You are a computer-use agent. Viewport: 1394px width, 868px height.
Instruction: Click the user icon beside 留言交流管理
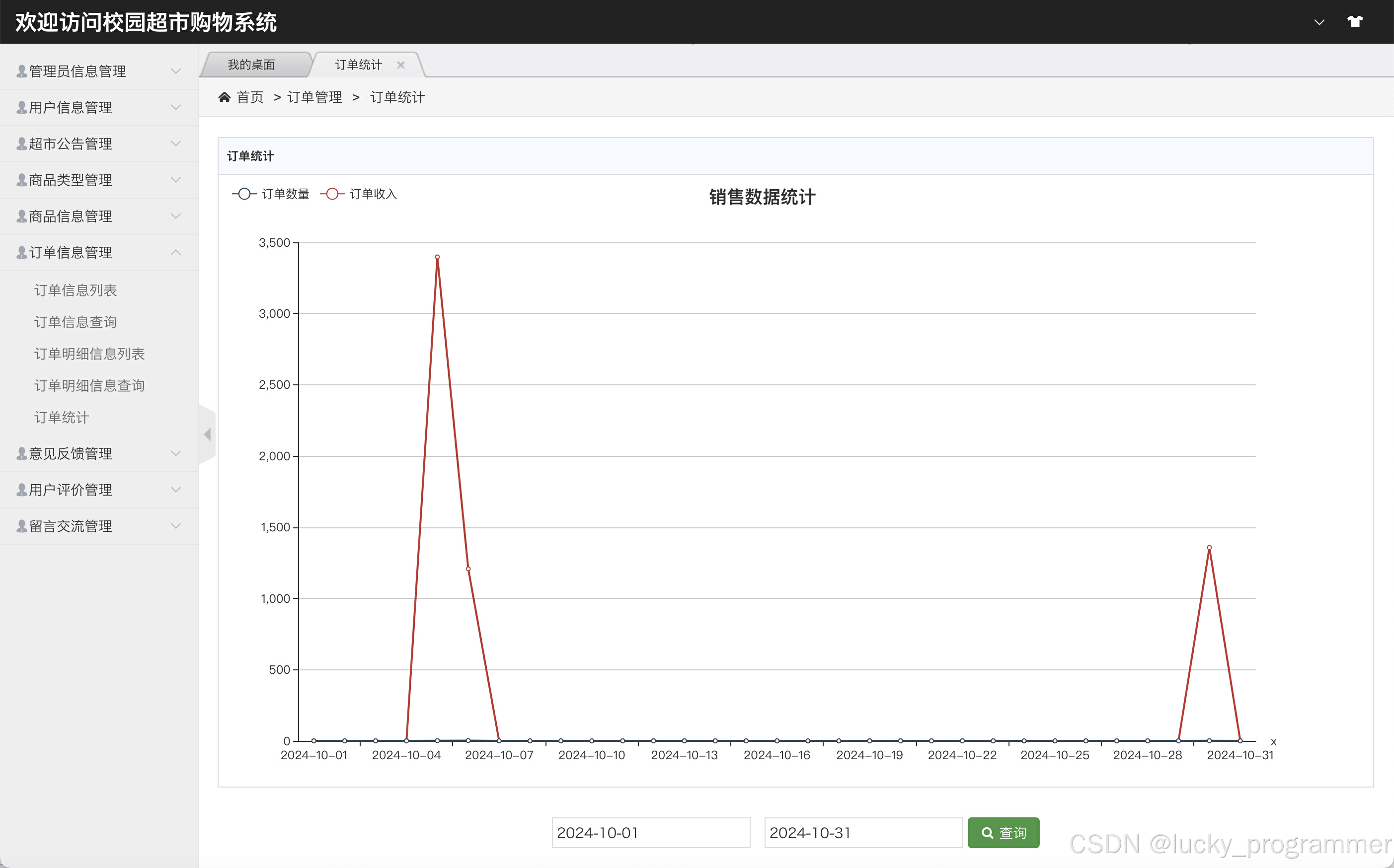click(x=22, y=526)
